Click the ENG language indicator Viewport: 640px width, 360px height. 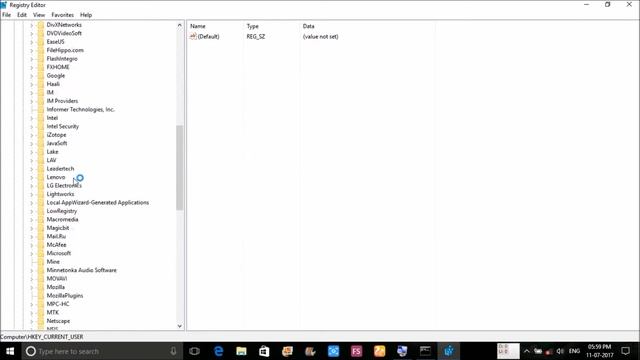[x=574, y=351]
